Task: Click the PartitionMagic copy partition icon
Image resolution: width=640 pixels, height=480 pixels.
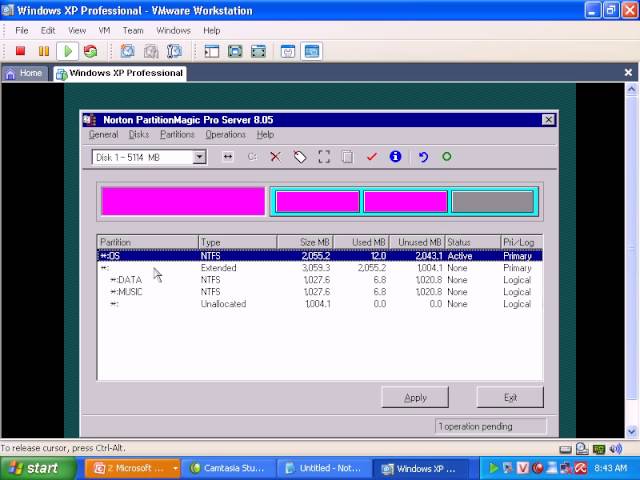Action: pyautogui.click(x=347, y=157)
